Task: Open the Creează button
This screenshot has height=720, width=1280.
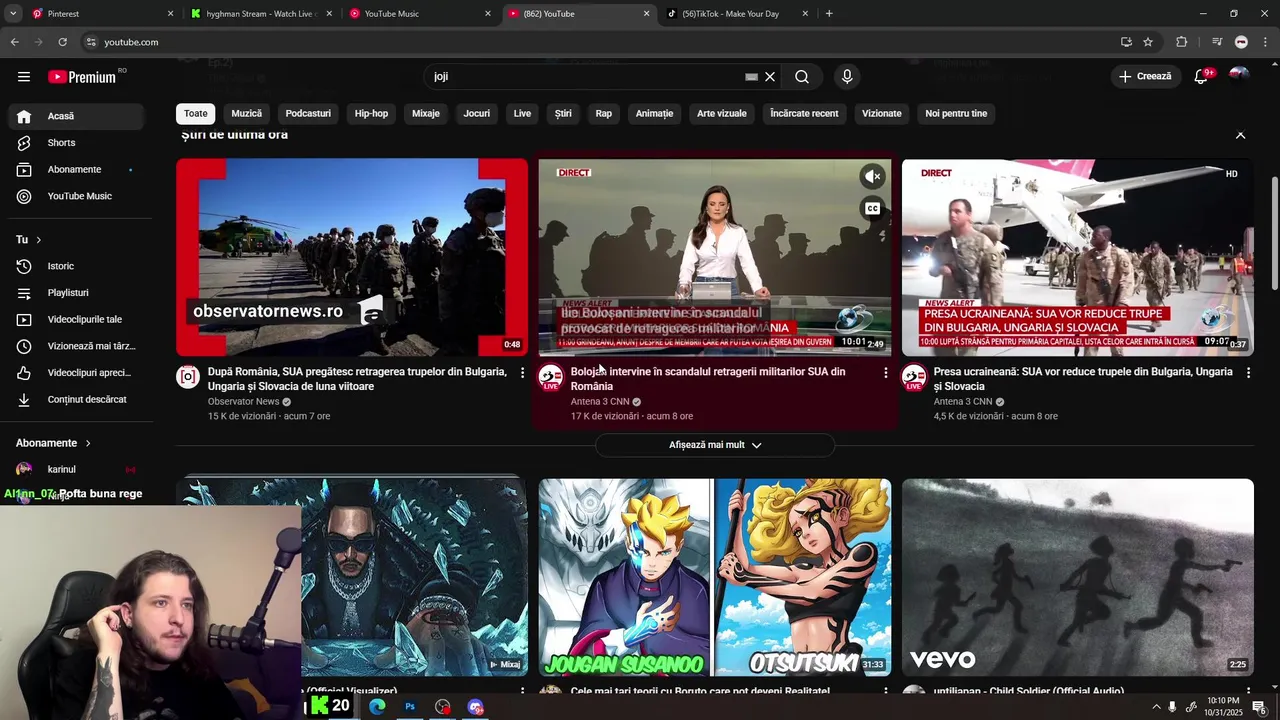Action: 1145,76
